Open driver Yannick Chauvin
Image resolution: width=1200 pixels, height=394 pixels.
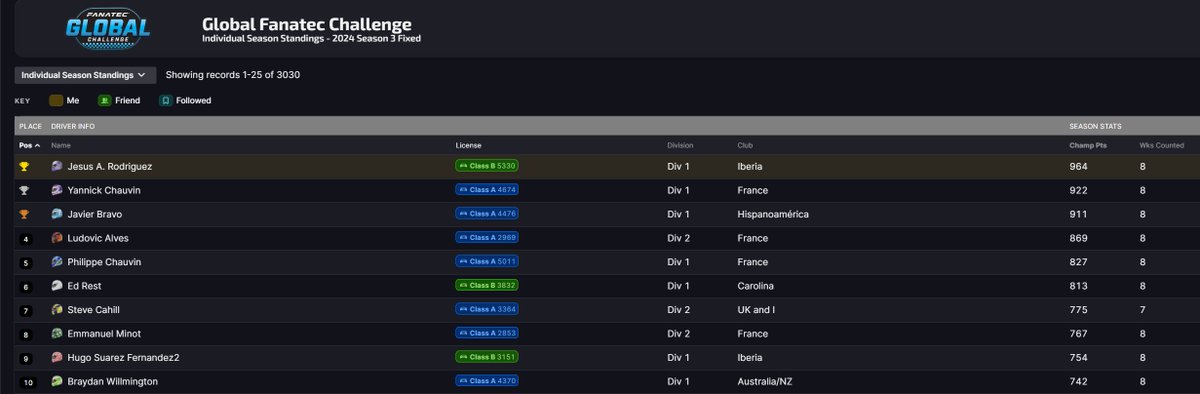[104, 190]
